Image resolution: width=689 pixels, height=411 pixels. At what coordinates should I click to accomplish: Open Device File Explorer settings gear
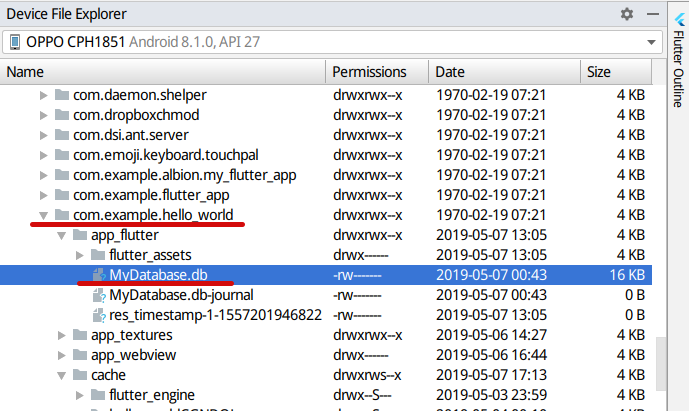(627, 14)
